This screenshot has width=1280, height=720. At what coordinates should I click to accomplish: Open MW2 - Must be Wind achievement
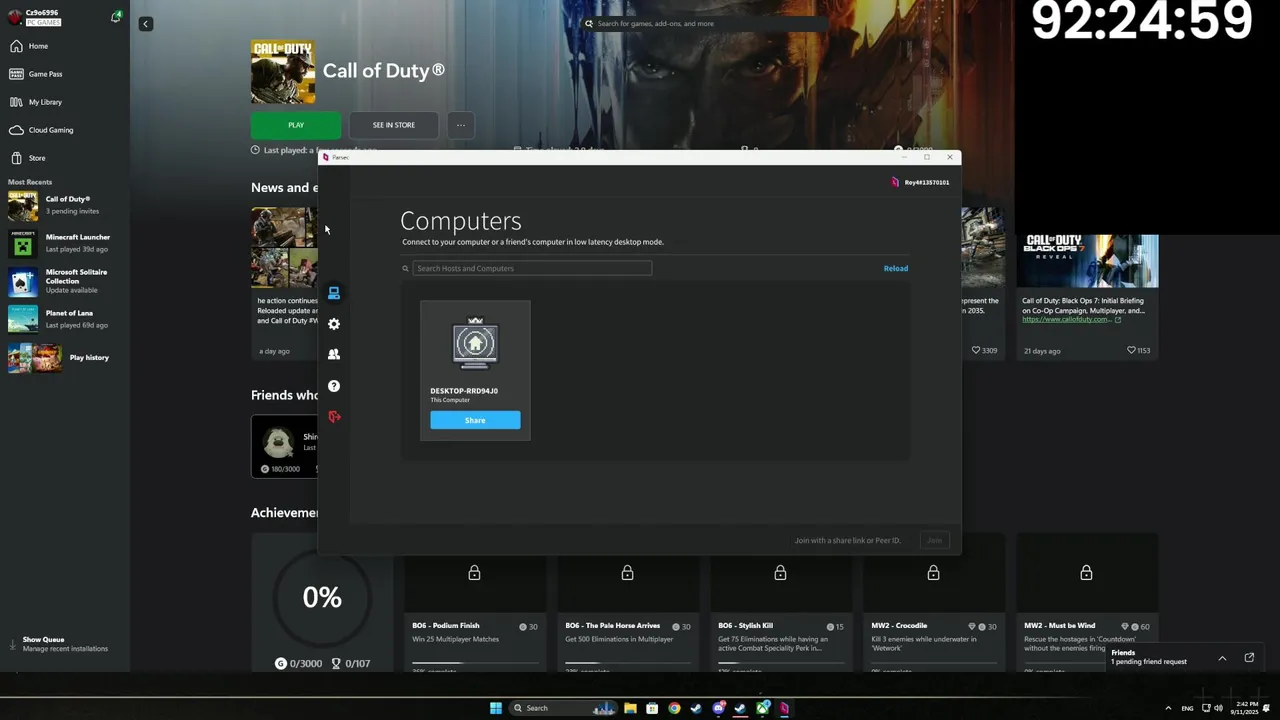tap(1087, 600)
